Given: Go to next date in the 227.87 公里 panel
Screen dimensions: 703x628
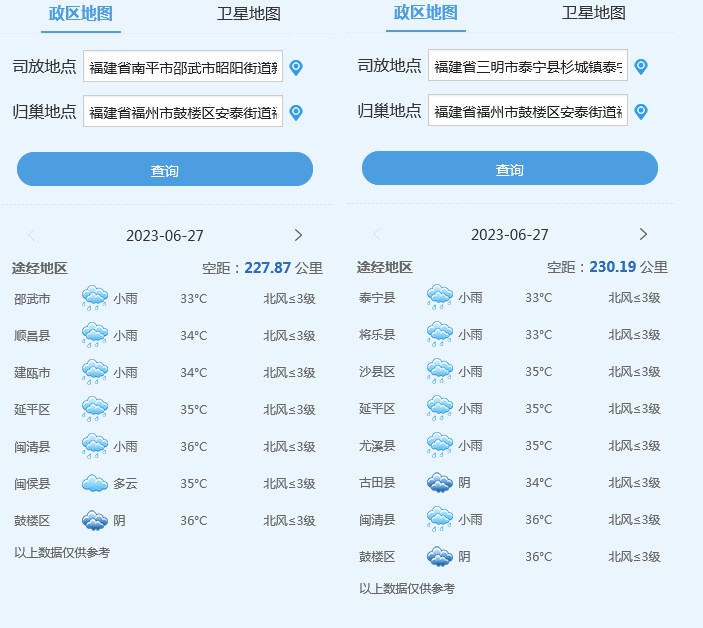Looking at the screenshot, I should pyautogui.click(x=298, y=235).
